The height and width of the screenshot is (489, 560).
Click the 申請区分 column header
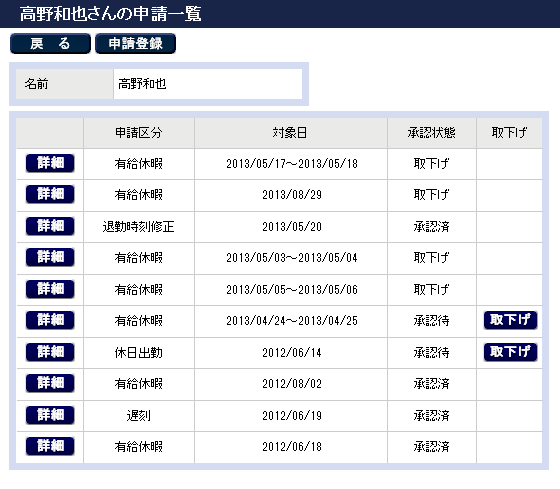pos(139,133)
